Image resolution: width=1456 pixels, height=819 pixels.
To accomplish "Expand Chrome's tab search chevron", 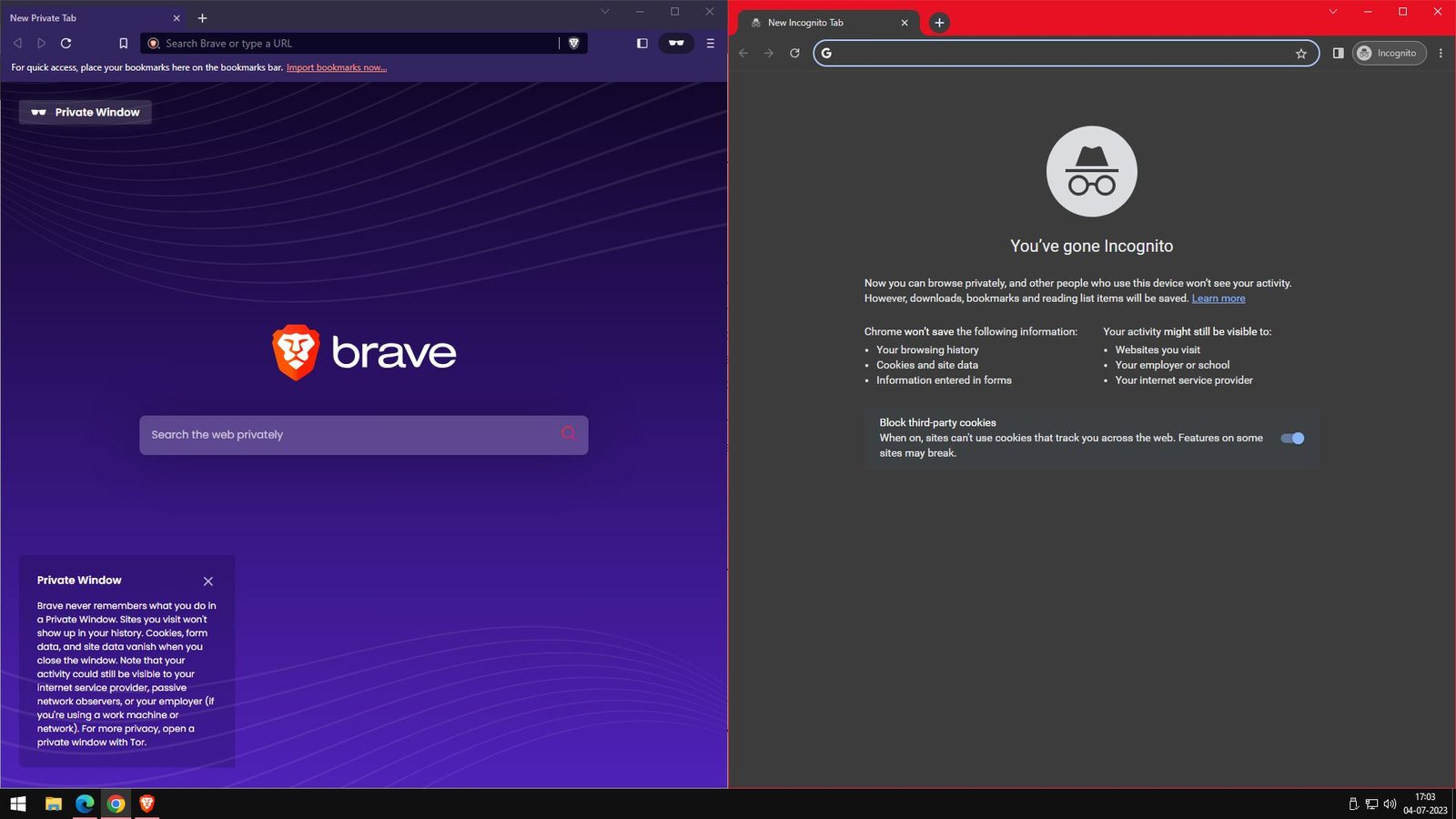I will pyautogui.click(x=1332, y=12).
